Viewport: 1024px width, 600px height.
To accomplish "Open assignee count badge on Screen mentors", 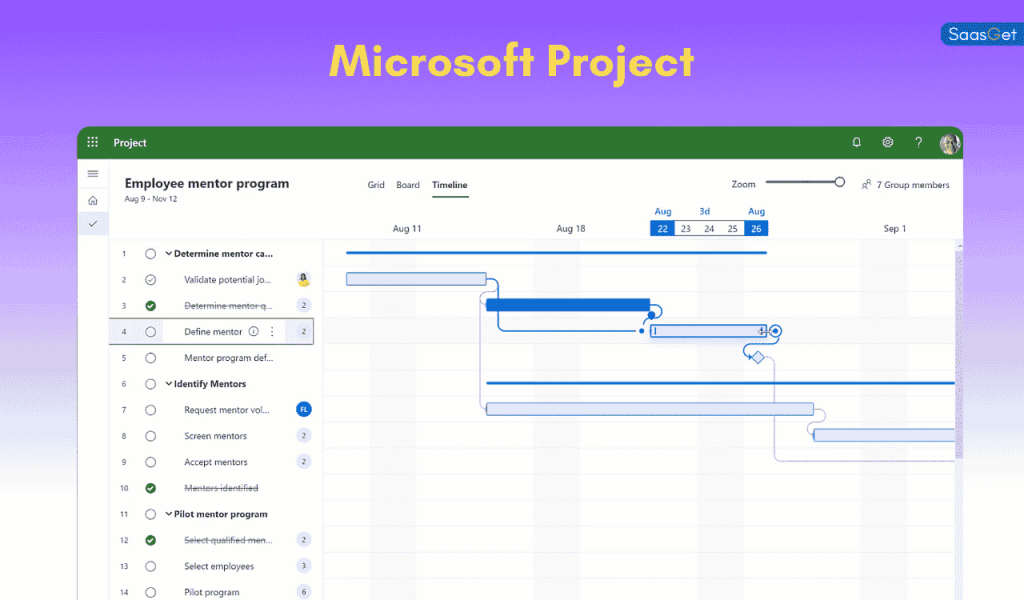I will 304,435.
